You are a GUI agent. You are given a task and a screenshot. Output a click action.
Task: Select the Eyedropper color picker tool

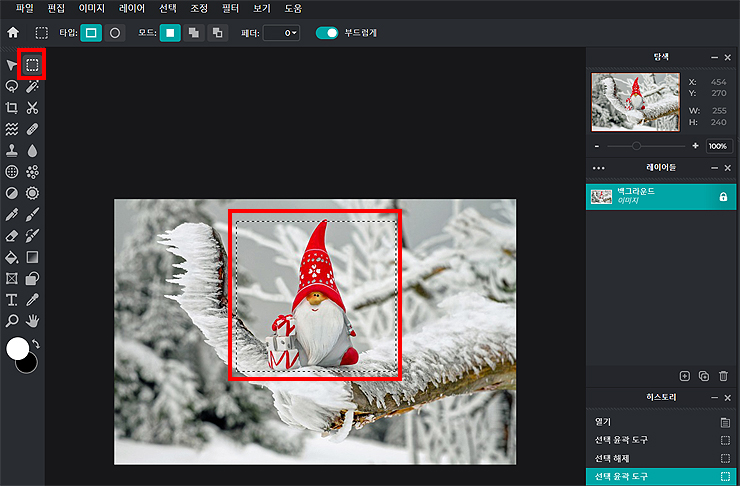coord(32,300)
